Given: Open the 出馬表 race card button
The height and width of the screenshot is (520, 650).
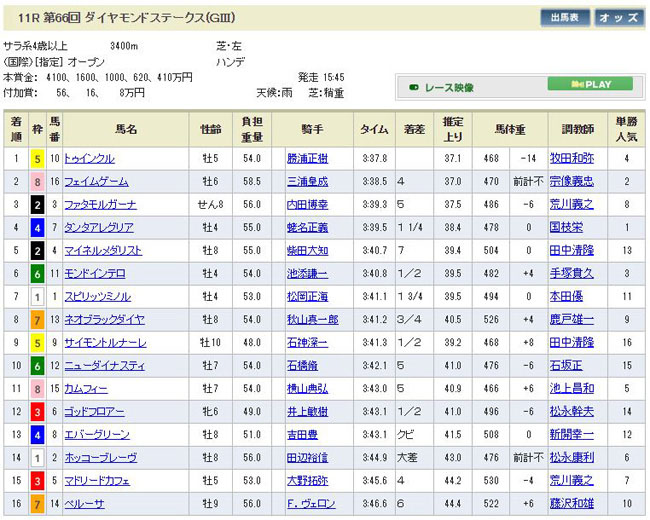Looking at the screenshot, I should [565, 18].
